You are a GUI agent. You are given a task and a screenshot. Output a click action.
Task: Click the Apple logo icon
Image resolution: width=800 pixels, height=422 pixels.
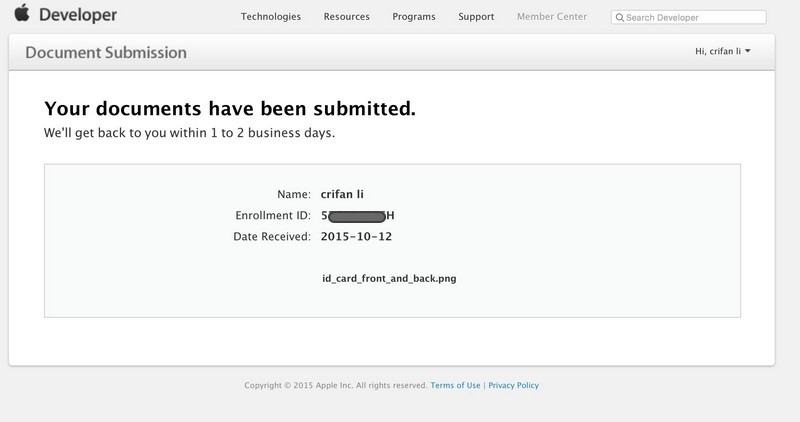(22, 13)
